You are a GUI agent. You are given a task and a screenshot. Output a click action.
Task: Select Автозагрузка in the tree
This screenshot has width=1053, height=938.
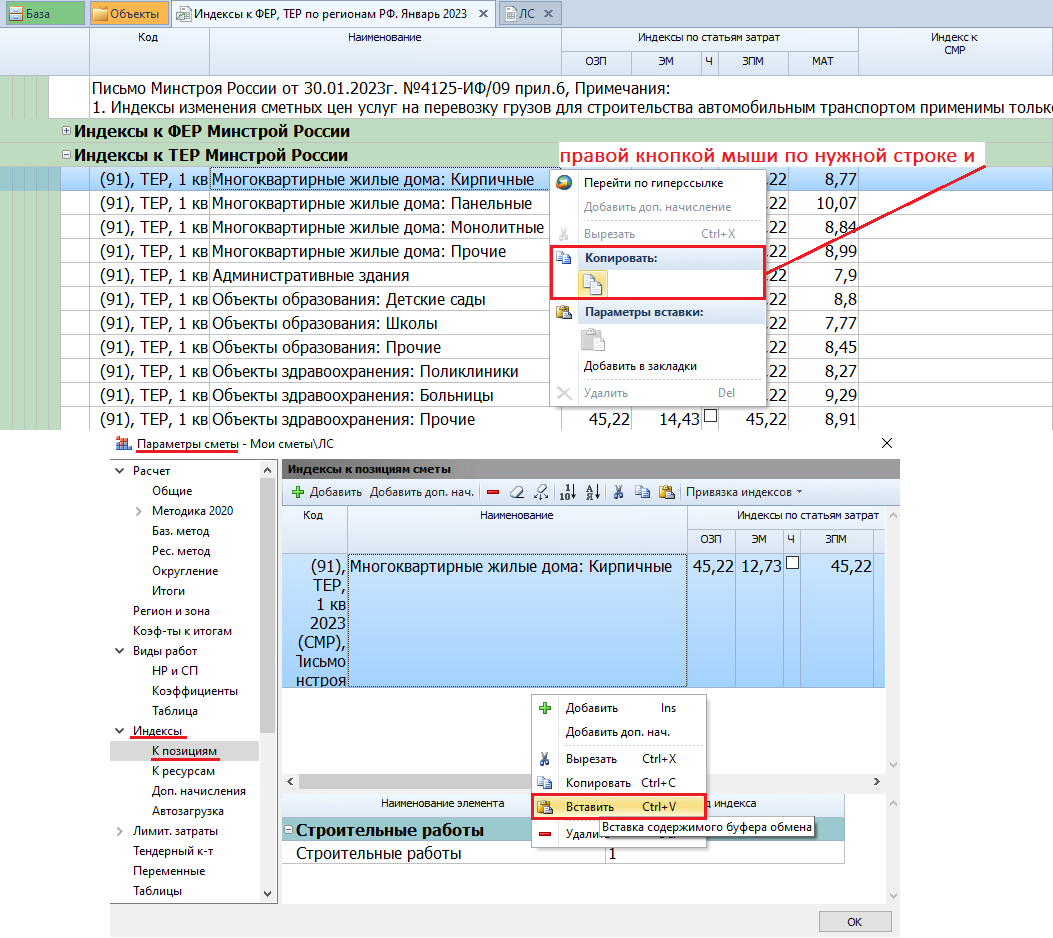click(x=187, y=811)
